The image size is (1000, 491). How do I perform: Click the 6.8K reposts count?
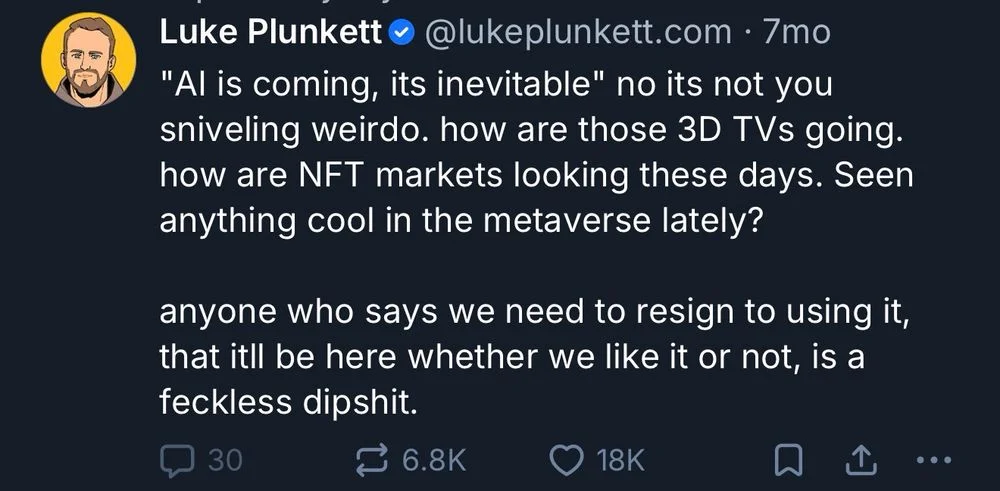[434, 460]
